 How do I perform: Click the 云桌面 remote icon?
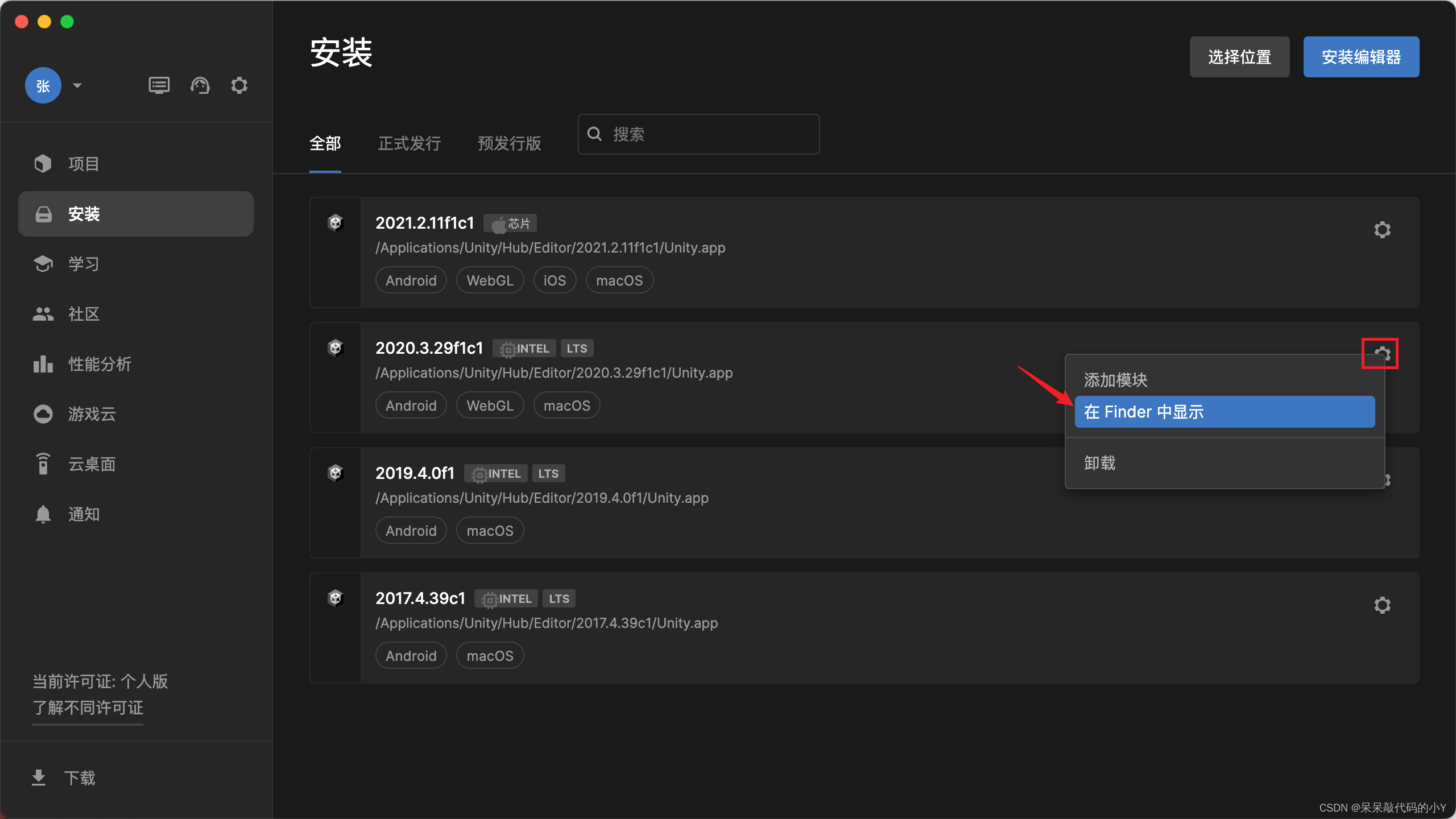tap(43, 464)
